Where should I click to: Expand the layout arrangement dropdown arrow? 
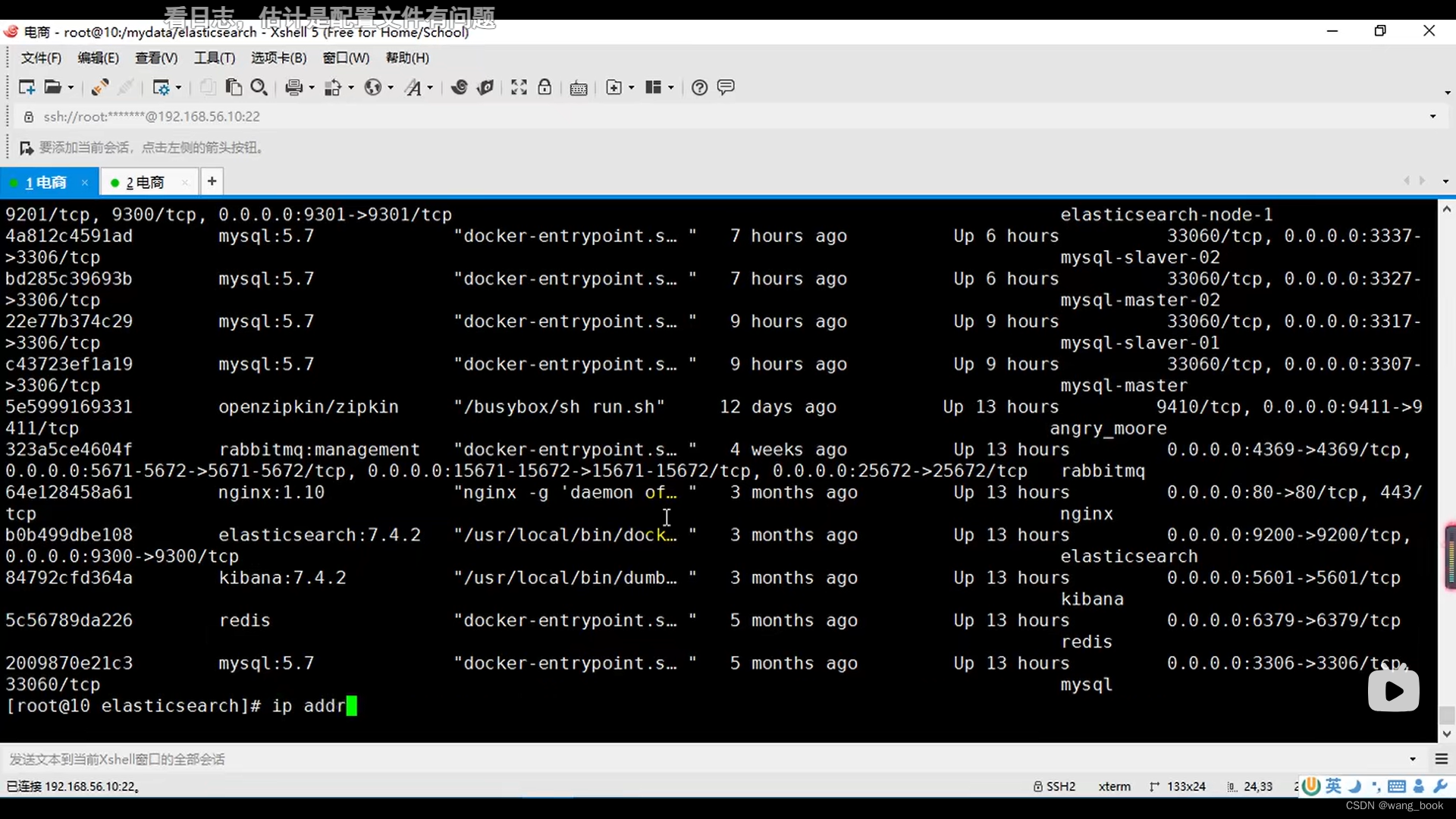[671, 88]
